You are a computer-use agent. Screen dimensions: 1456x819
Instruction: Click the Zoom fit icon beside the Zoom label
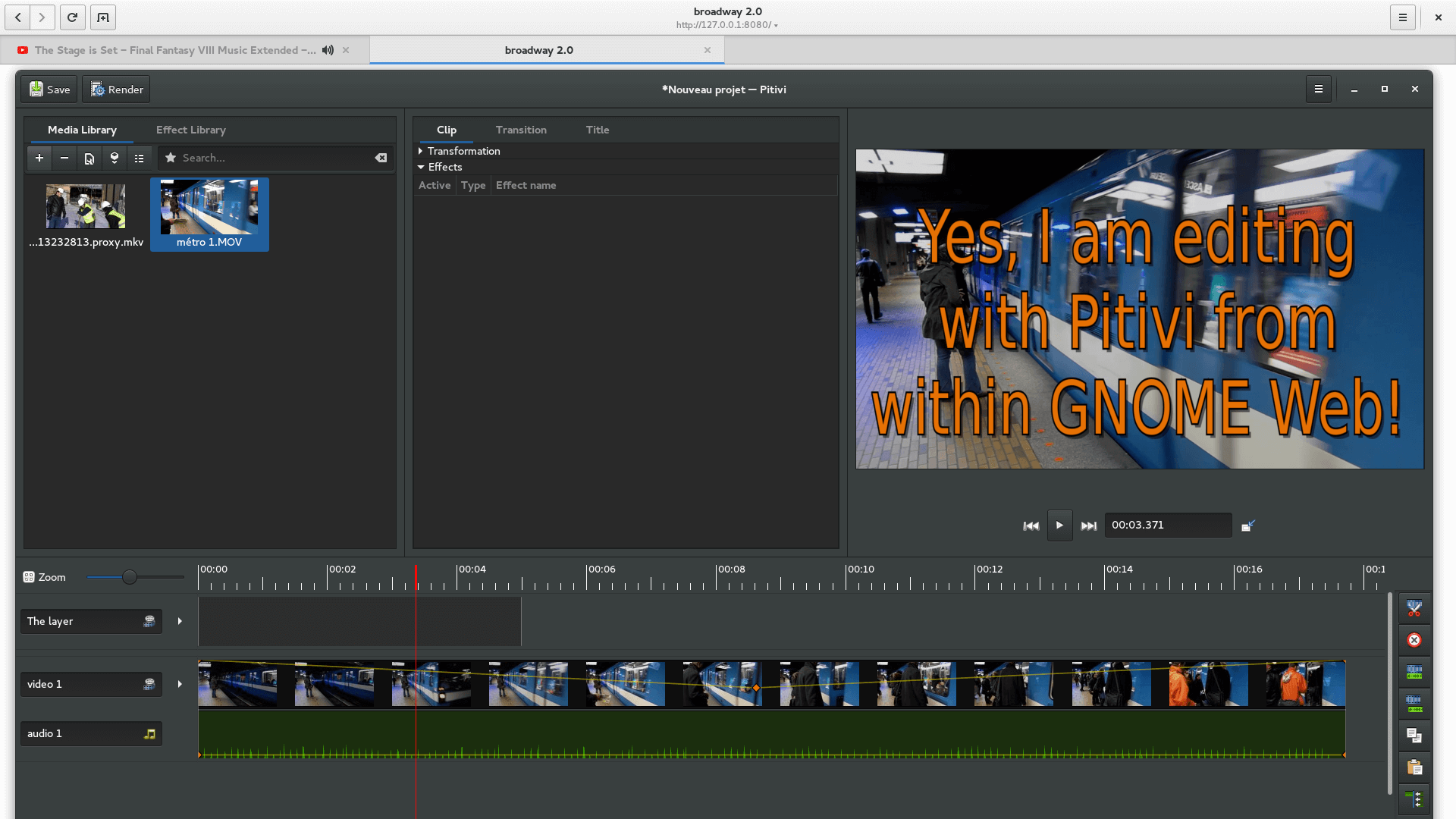point(29,577)
